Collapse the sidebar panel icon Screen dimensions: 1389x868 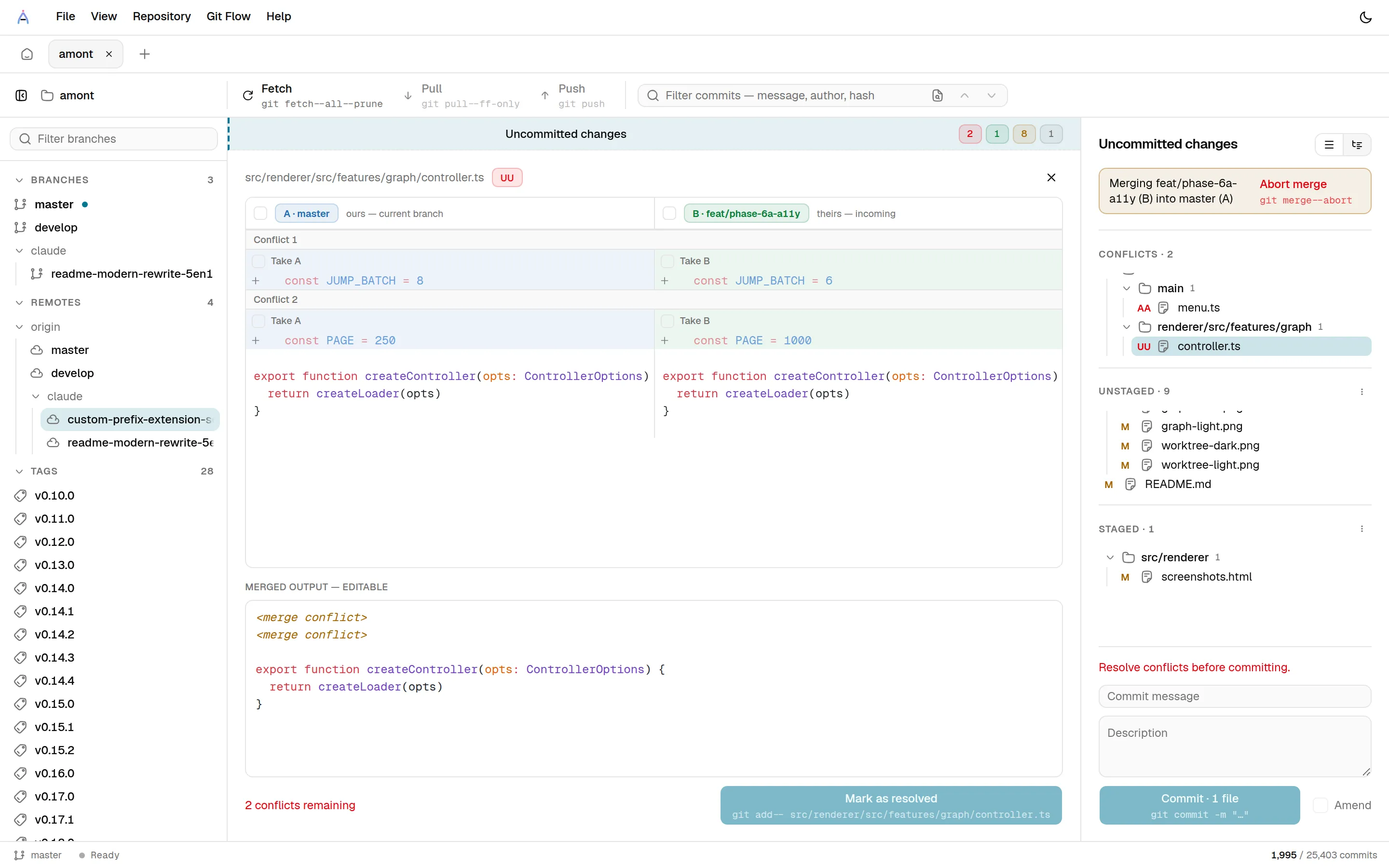click(x=21, y=95)
